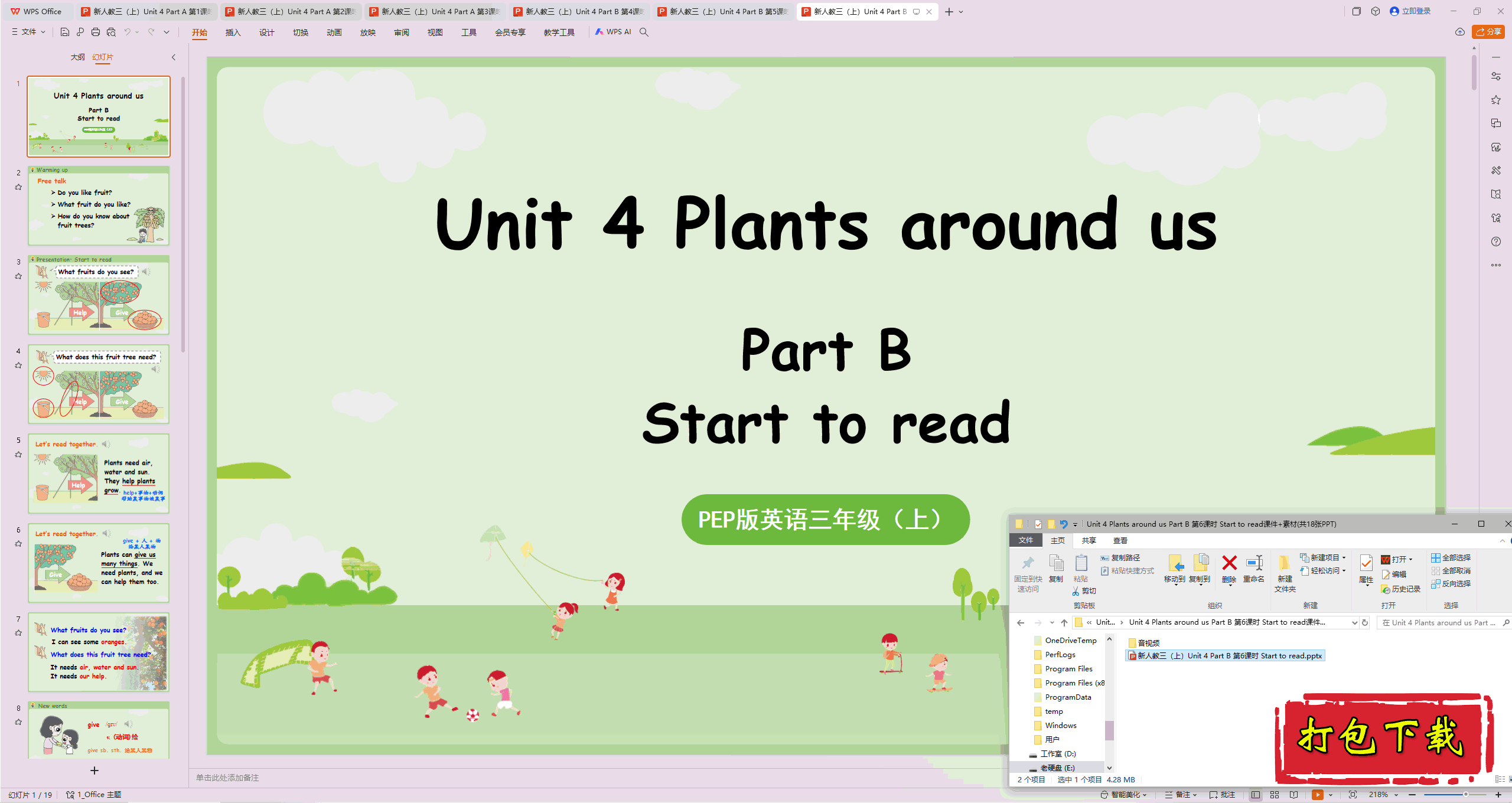Click 删除 red X in Explorer ribbon

coord(1229,569)
